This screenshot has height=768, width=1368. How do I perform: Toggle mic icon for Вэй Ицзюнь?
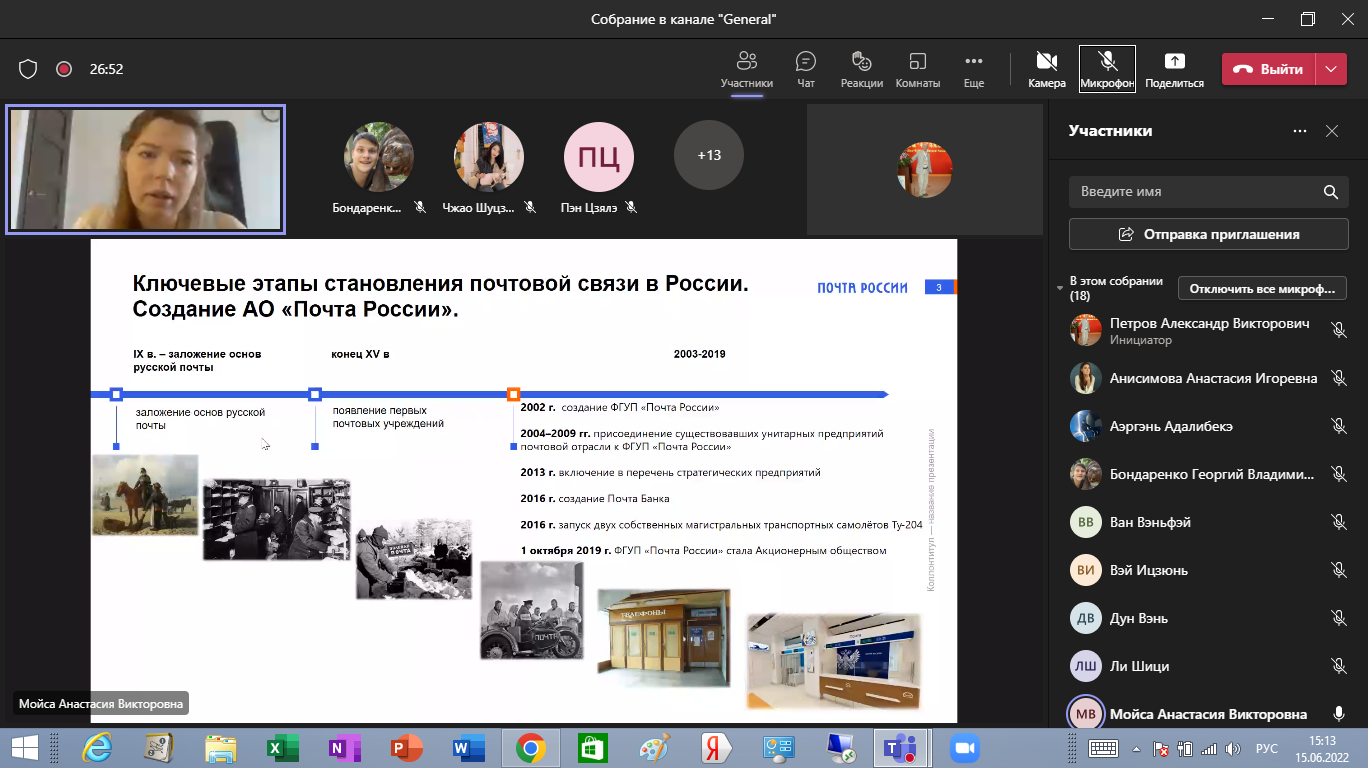1339,570
